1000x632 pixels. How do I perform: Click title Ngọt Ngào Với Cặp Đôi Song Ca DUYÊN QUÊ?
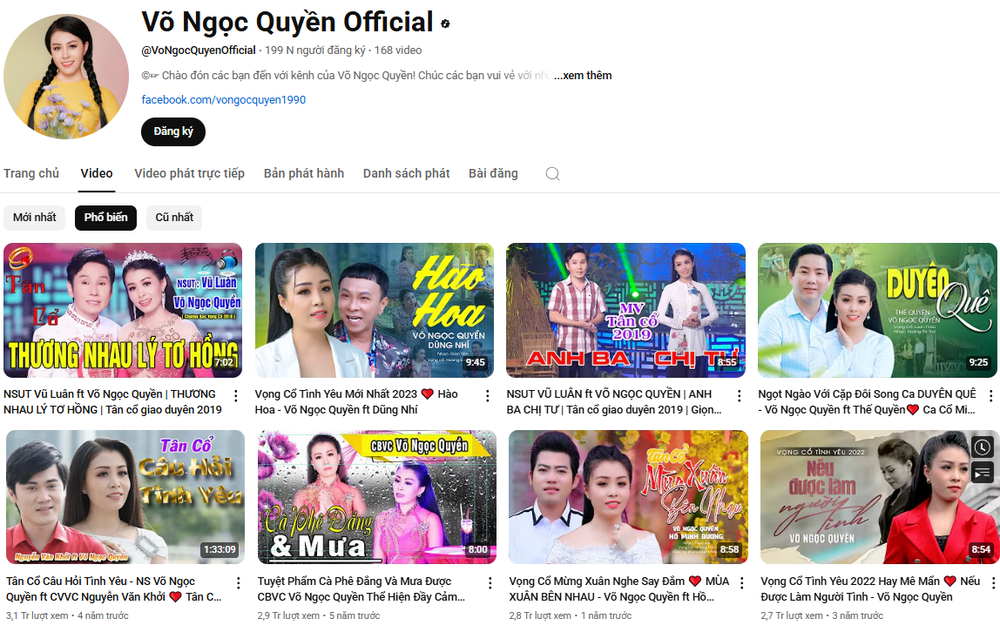pos(867,402)
